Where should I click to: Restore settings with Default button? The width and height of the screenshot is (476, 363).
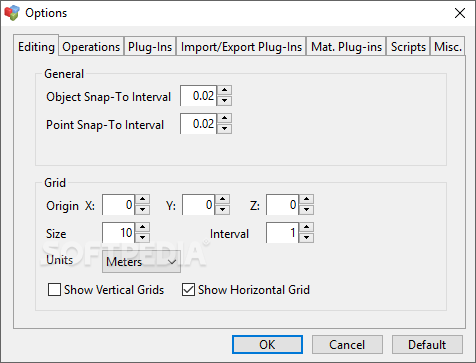427,344
